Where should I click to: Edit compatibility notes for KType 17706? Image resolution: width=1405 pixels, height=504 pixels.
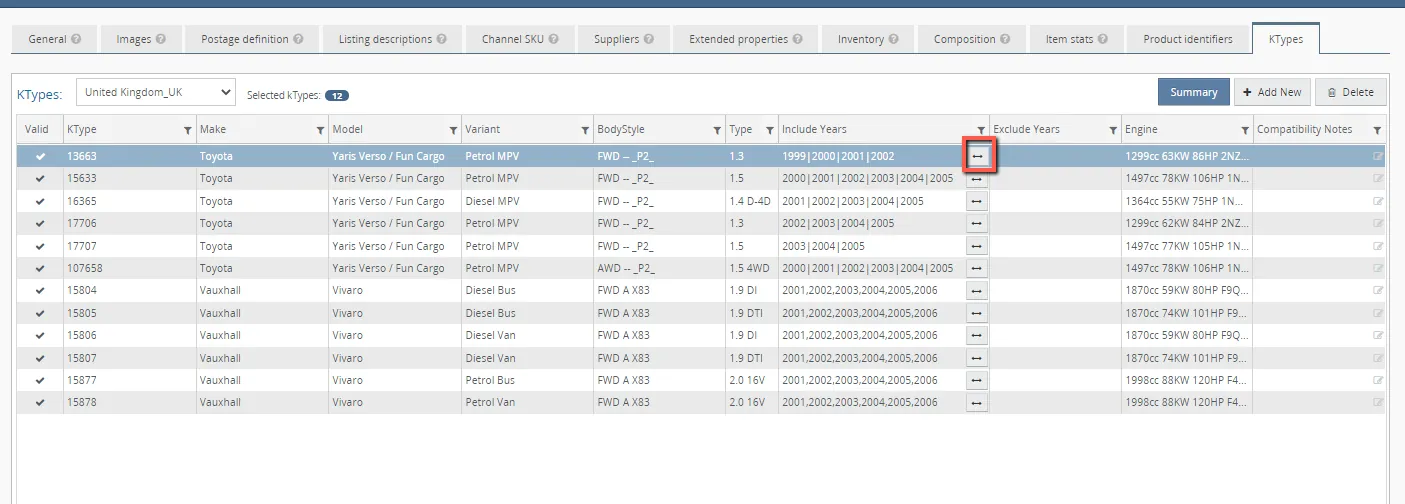coord(1378,223)
